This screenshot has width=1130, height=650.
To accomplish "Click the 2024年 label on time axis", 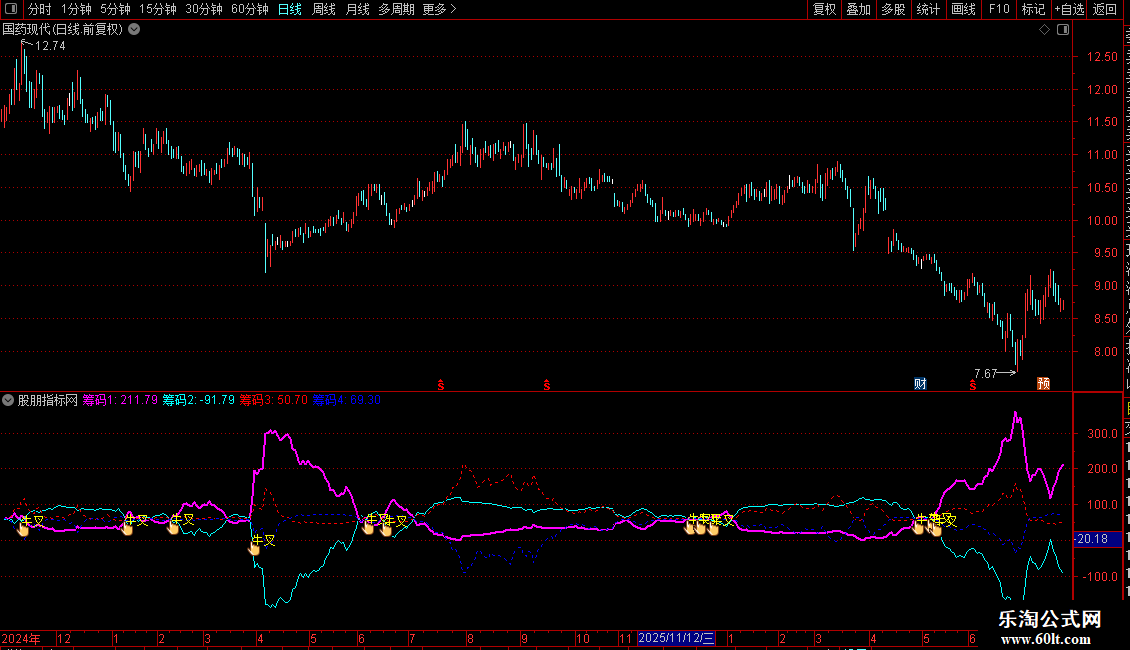I will pyautogui.click(x=21, y=638).
